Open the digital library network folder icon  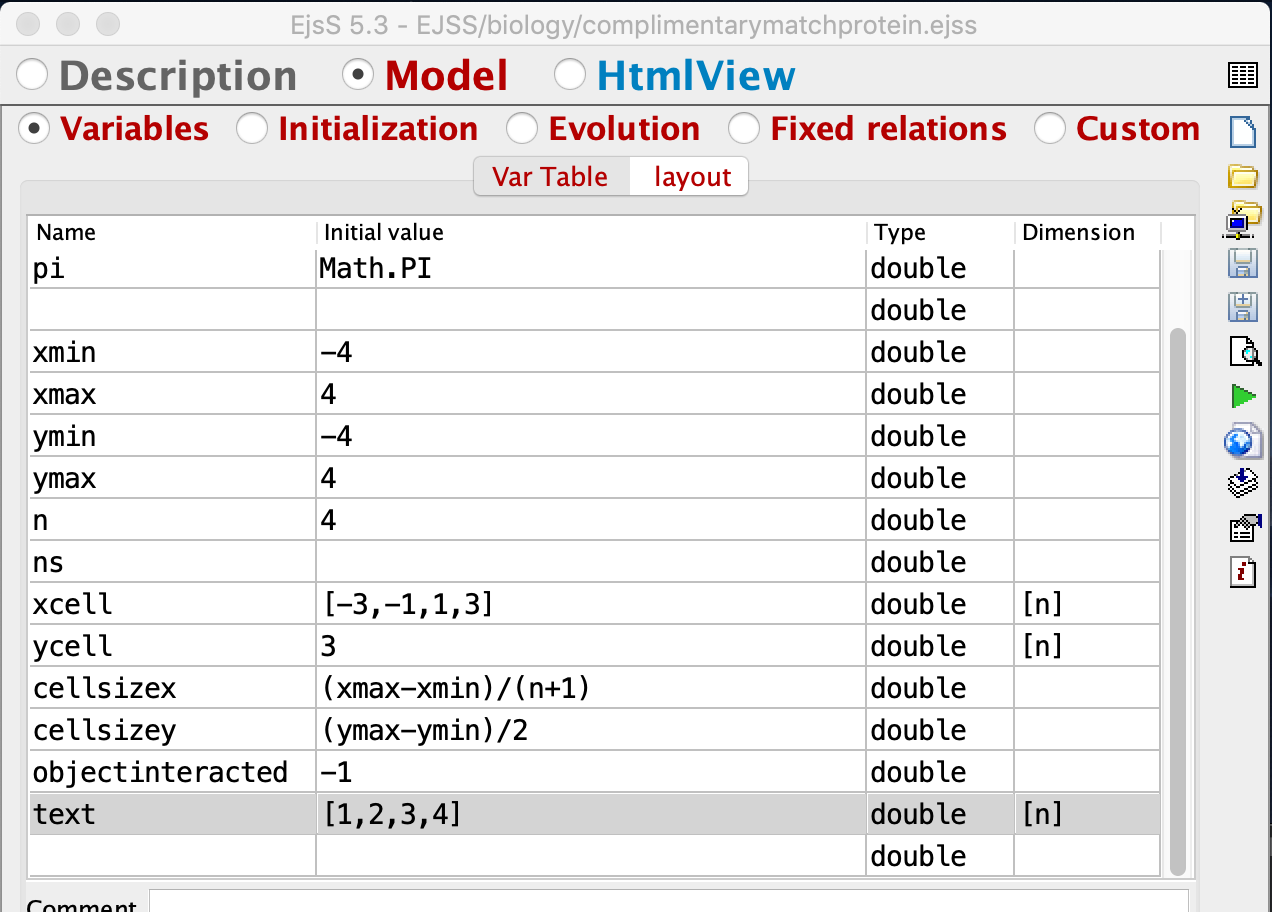coord(1242,219)
